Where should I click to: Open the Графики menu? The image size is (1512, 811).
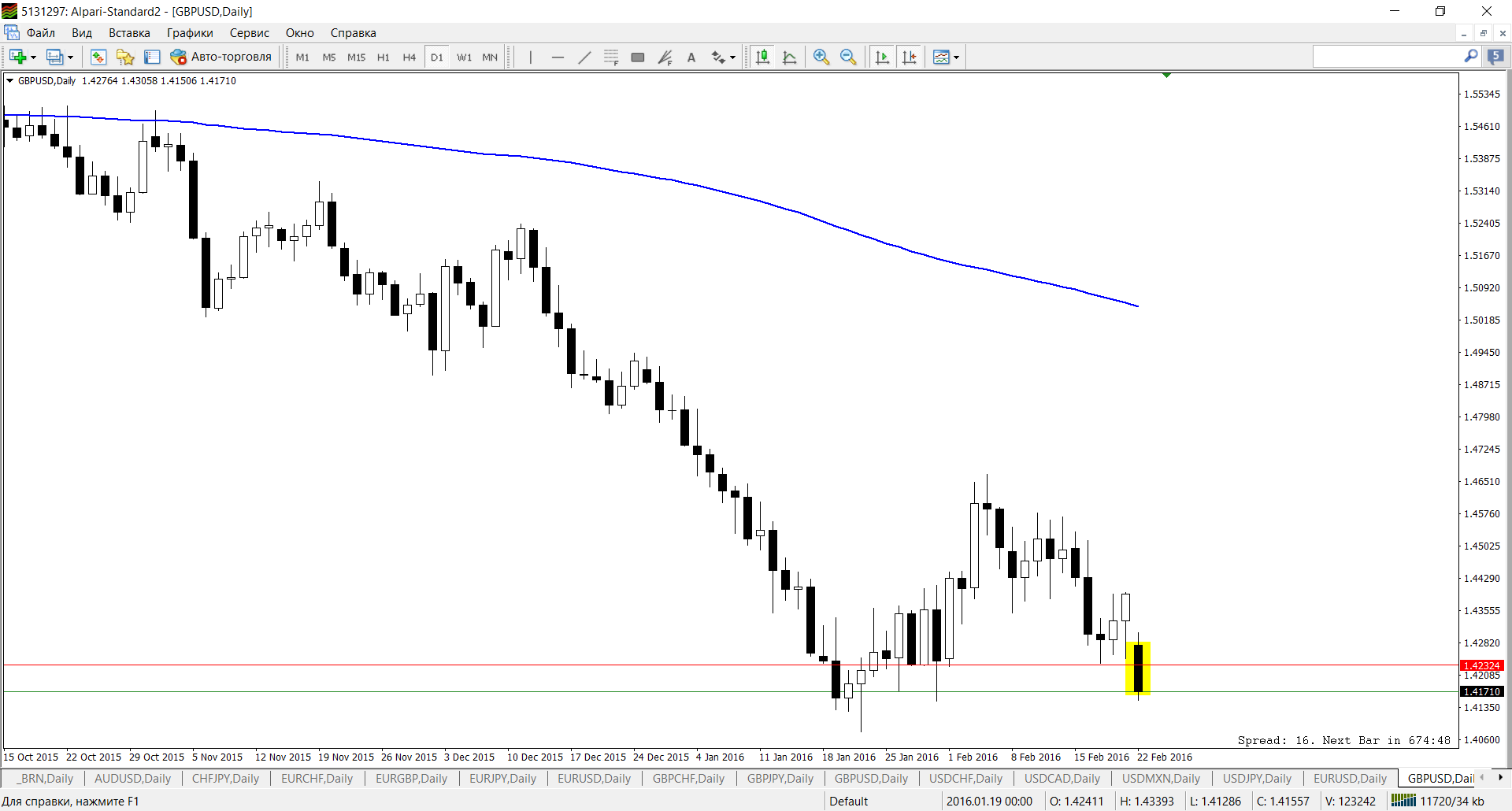pos(190,33)
